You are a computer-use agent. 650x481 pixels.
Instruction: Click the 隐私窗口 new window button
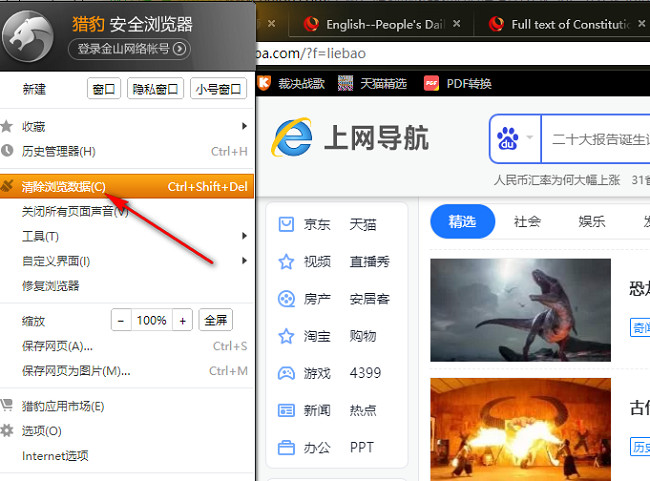(x=155, y=89)
